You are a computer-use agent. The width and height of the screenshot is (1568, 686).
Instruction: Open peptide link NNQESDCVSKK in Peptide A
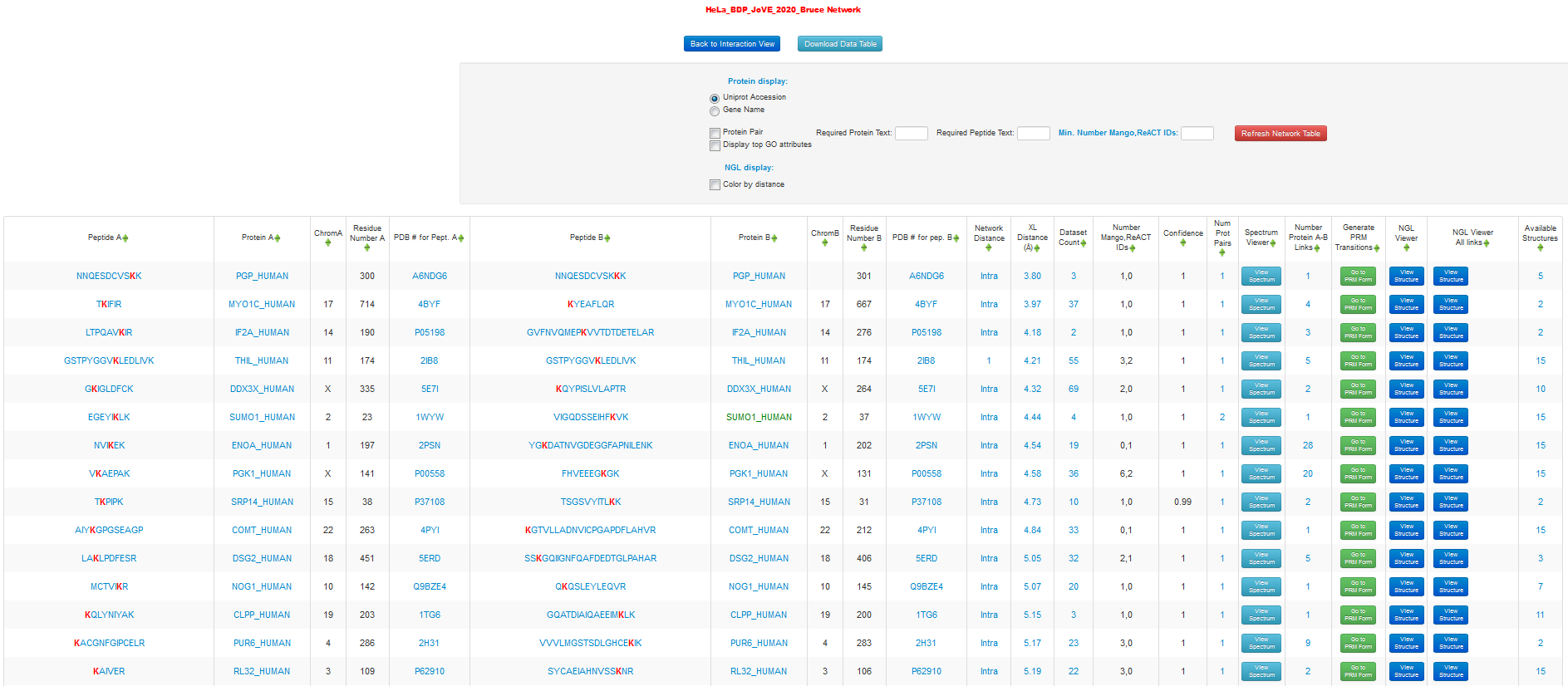109,277
